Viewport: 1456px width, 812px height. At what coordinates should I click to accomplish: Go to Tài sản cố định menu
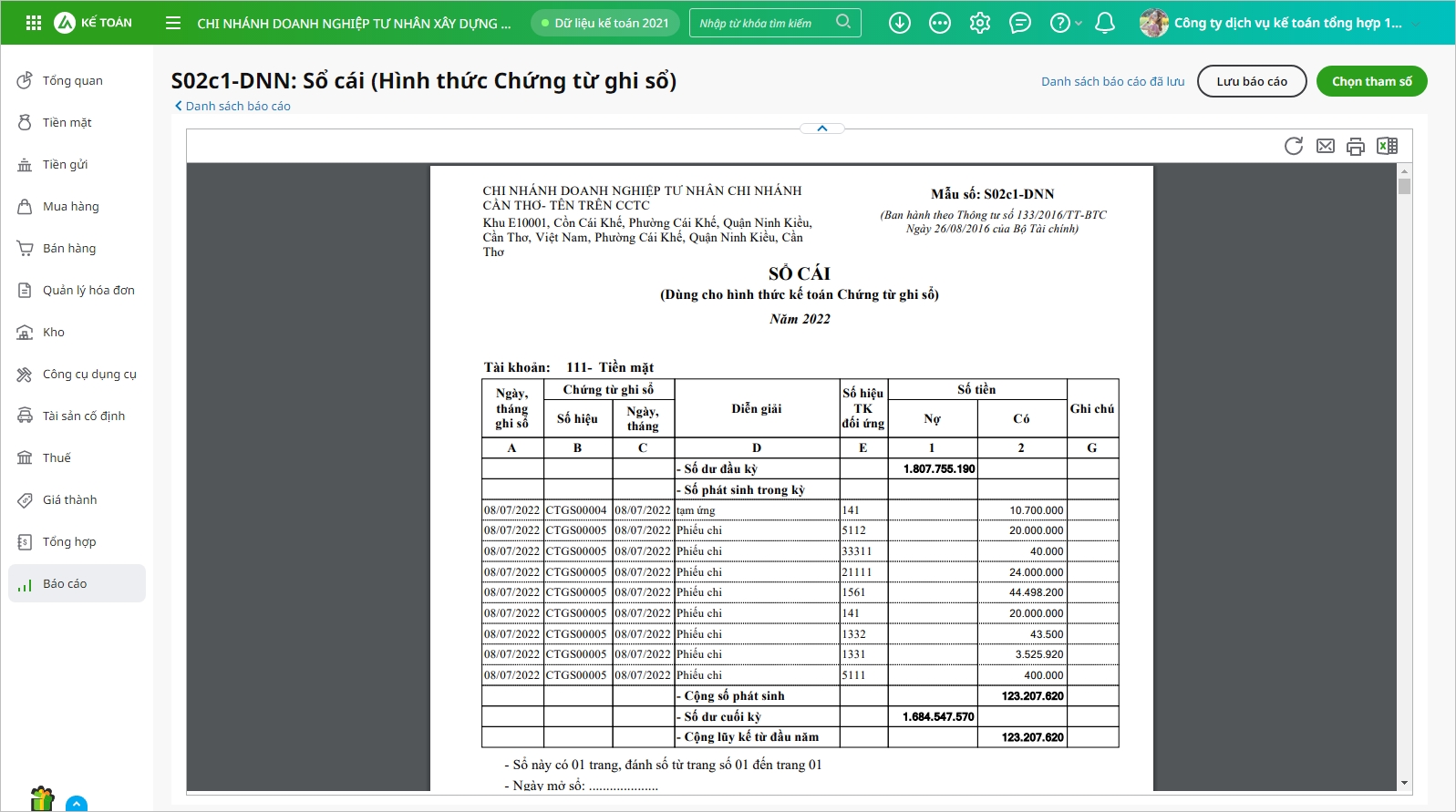[x=83, y=416]
